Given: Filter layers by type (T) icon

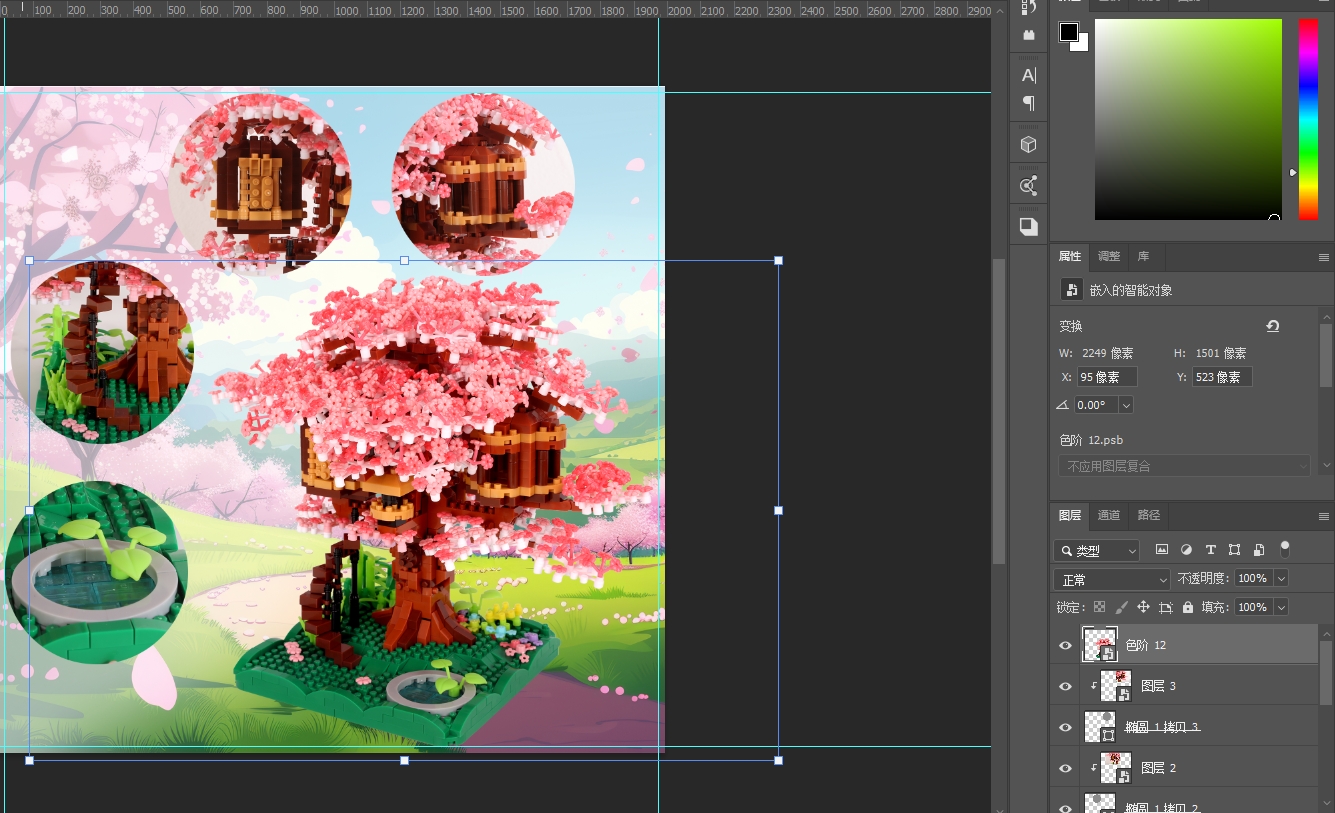Looking at the screenshot, I should pyautogui.click(x=1210, y=550).
